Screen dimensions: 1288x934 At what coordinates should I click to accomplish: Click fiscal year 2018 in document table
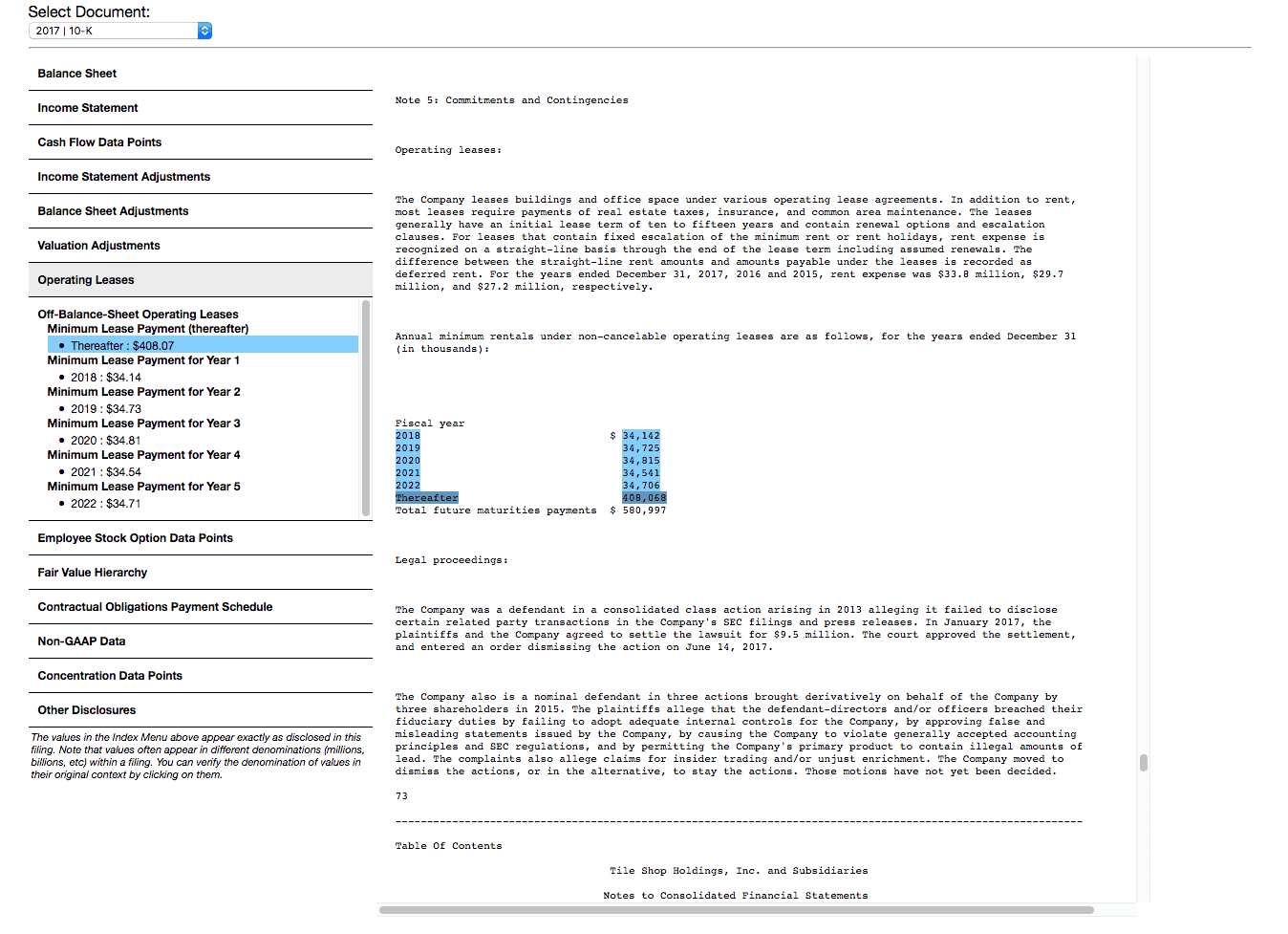point(408,436)
